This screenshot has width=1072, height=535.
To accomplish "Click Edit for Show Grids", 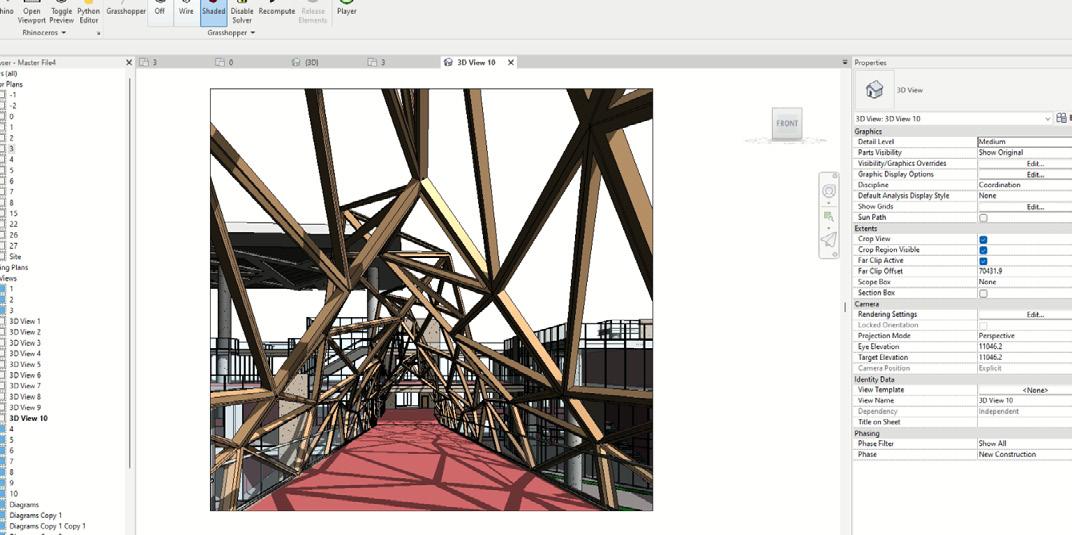I will (1035, 206).
